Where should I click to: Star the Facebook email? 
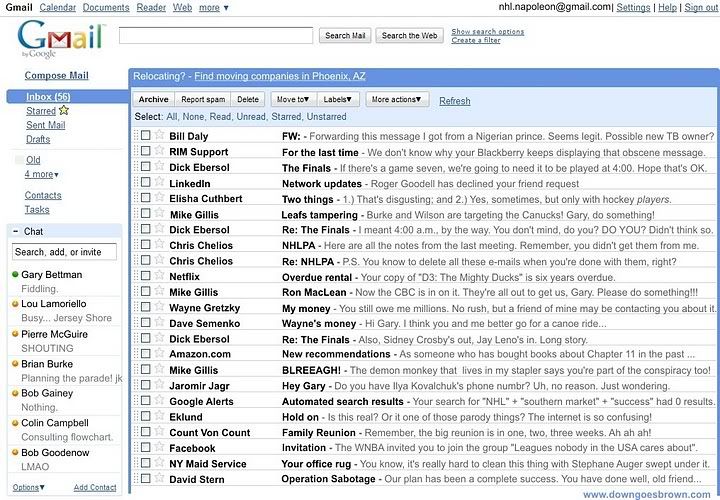[159, 447]
